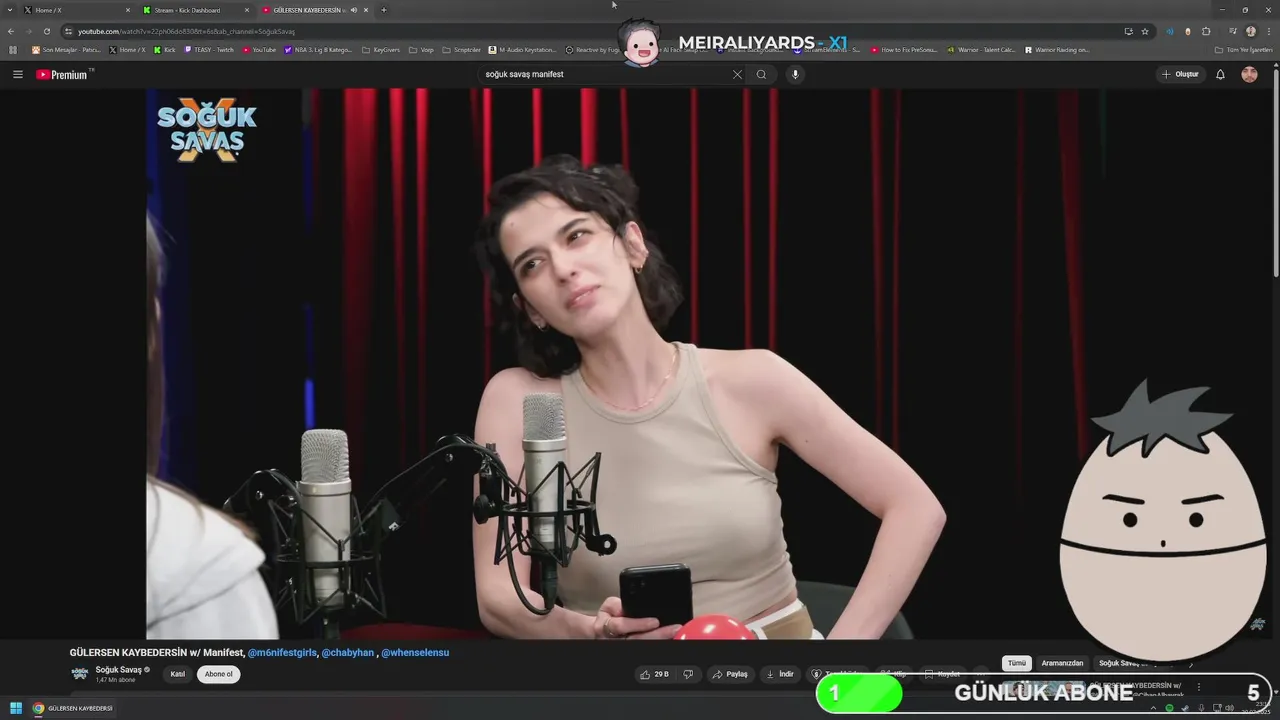Close the Kick Dashboard tab
The image size is (1280, 720).
coord(247,10)
